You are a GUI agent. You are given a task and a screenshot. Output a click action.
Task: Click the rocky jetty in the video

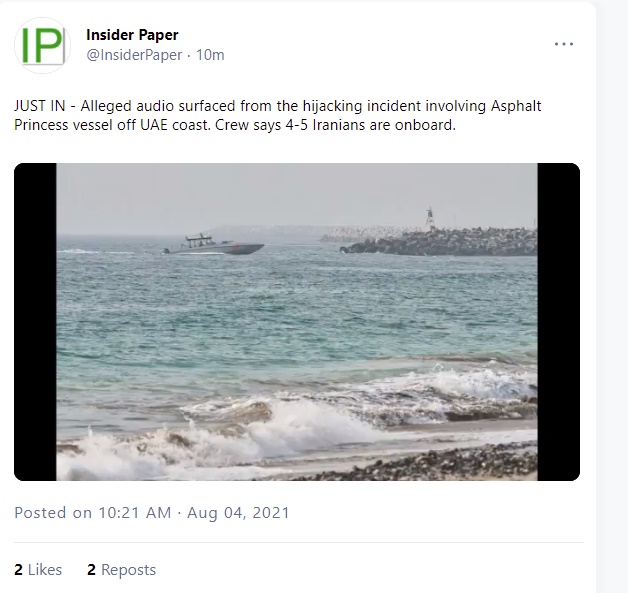pyautogui.click(x=439, y=242)
